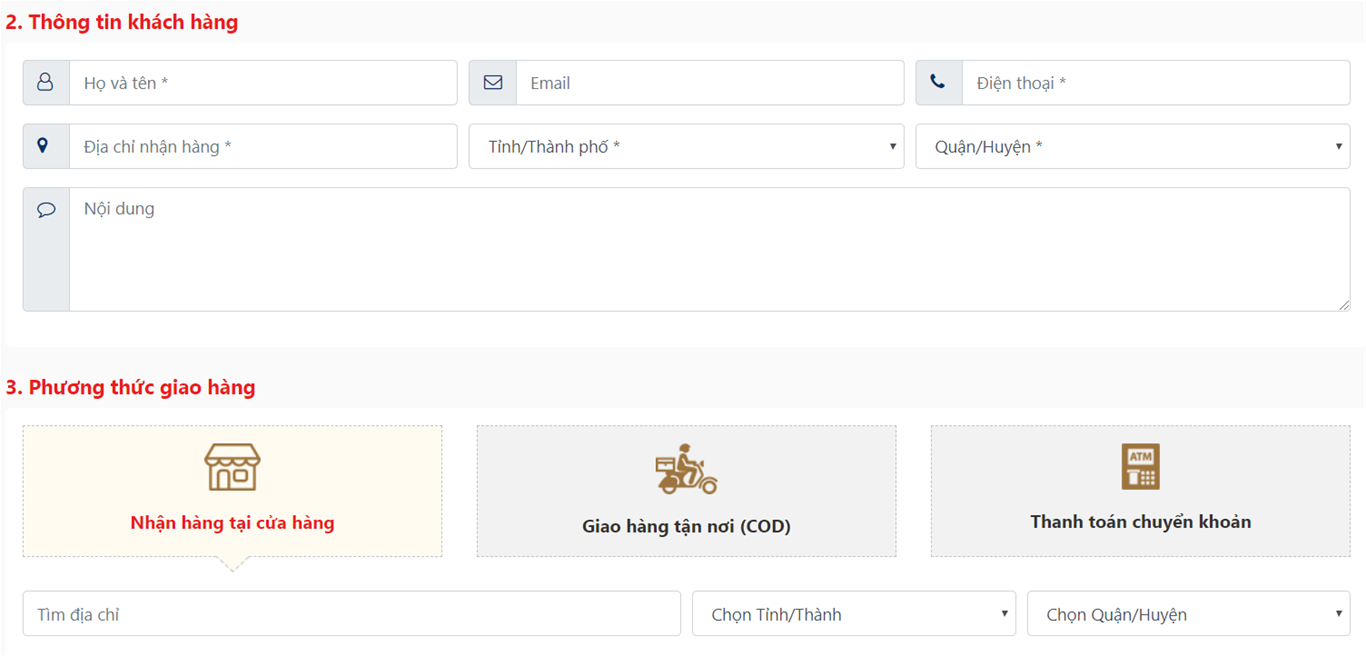
Task: Click the Tìm địa chỉ search field
Action: (351, 614)
